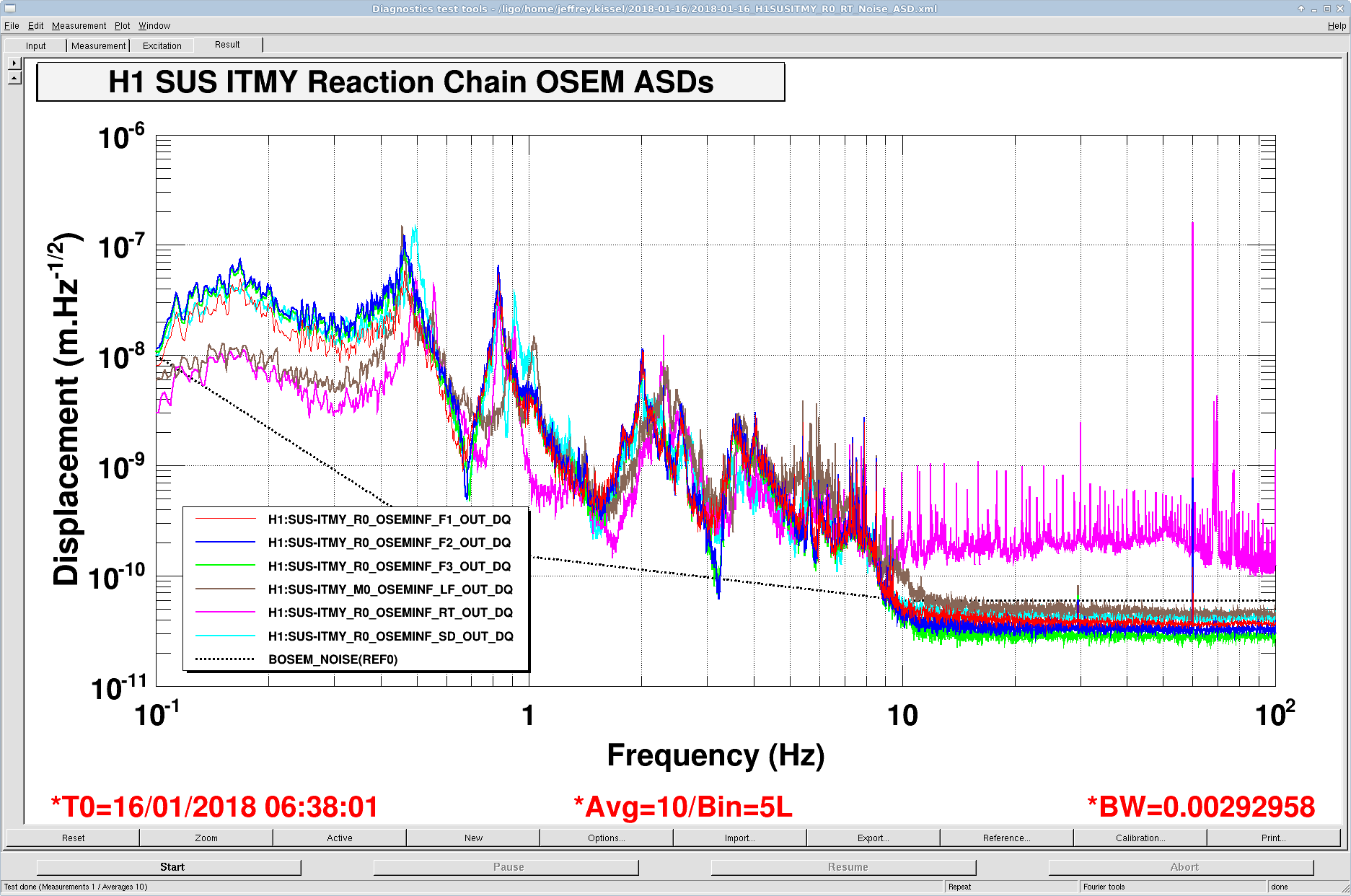Open the Options... dialog
This screenshot has height=896, width=1351.
(x=606, y=838)
